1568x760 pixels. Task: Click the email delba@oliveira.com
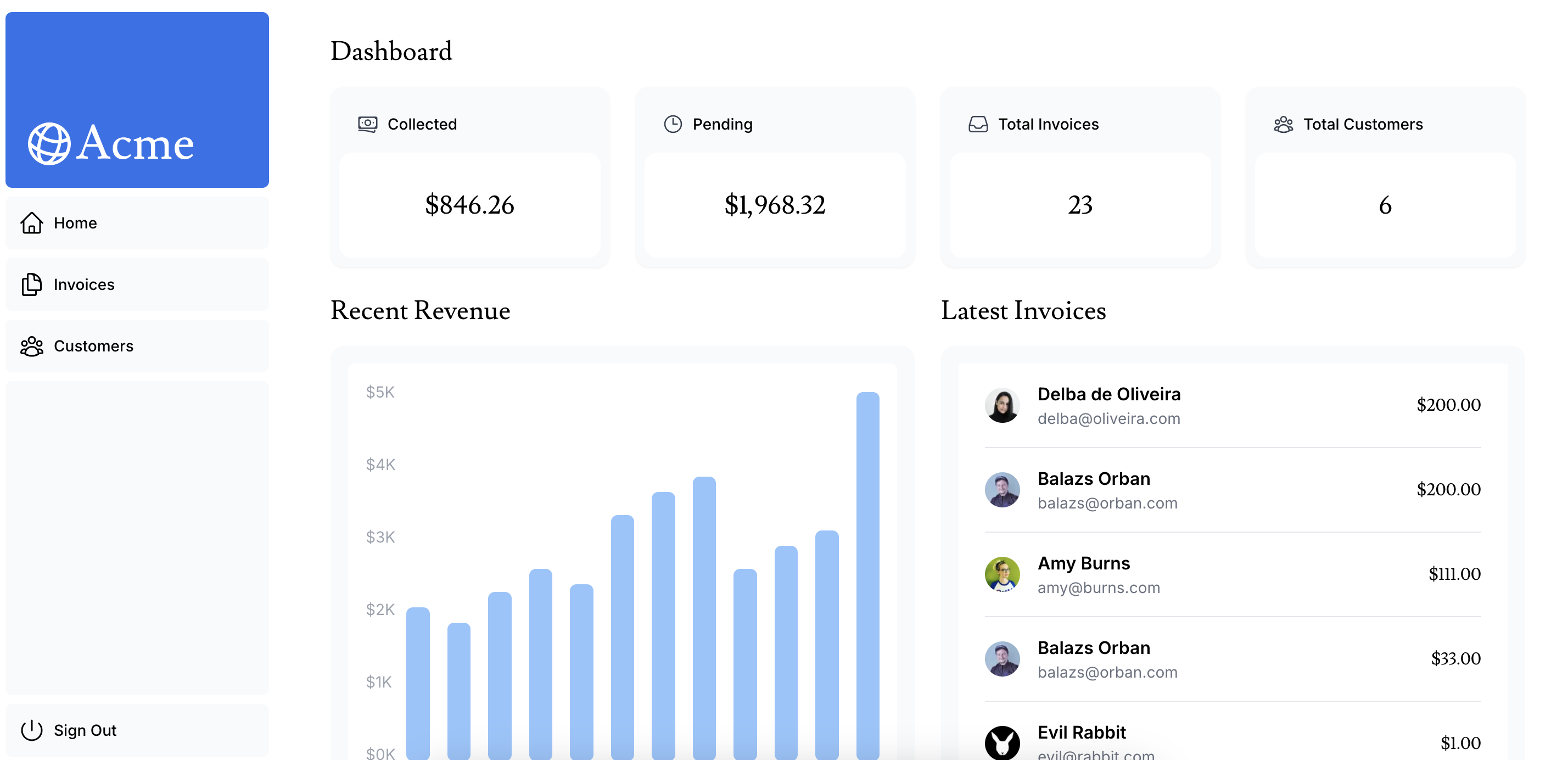pos(1109,419)
